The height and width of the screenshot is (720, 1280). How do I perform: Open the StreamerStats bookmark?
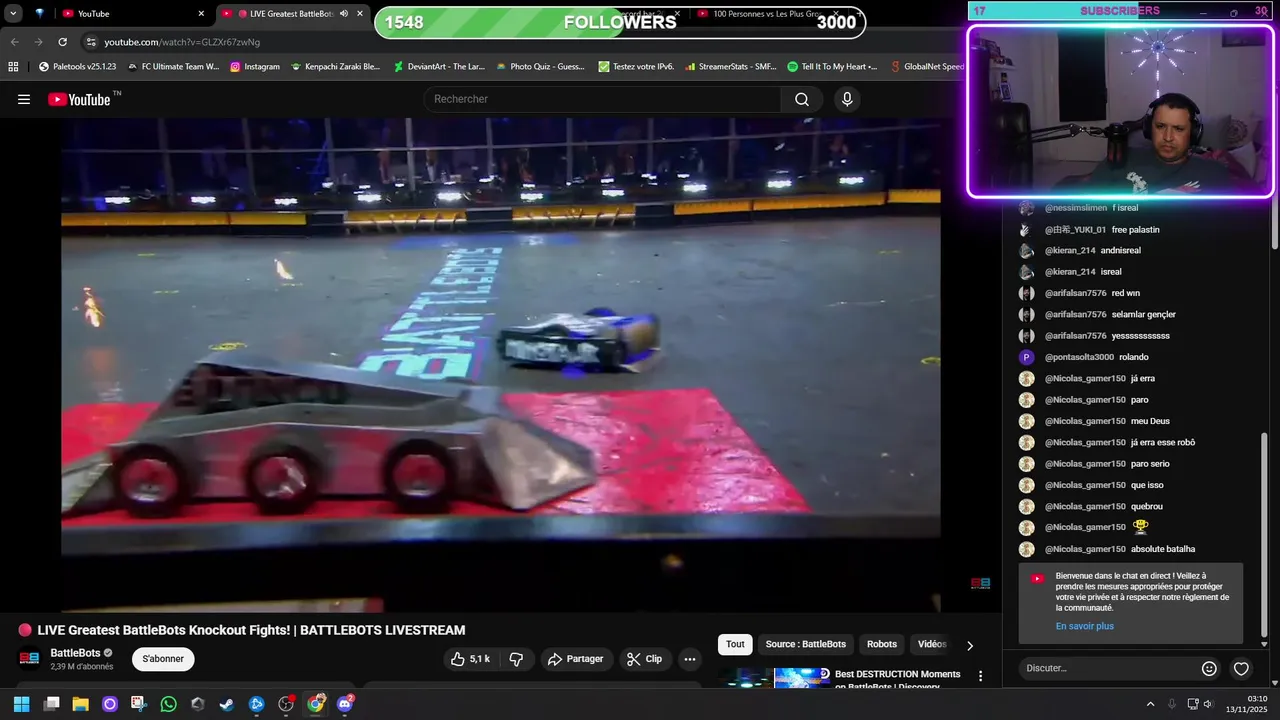pyautogui.click(x=730, y=67)
